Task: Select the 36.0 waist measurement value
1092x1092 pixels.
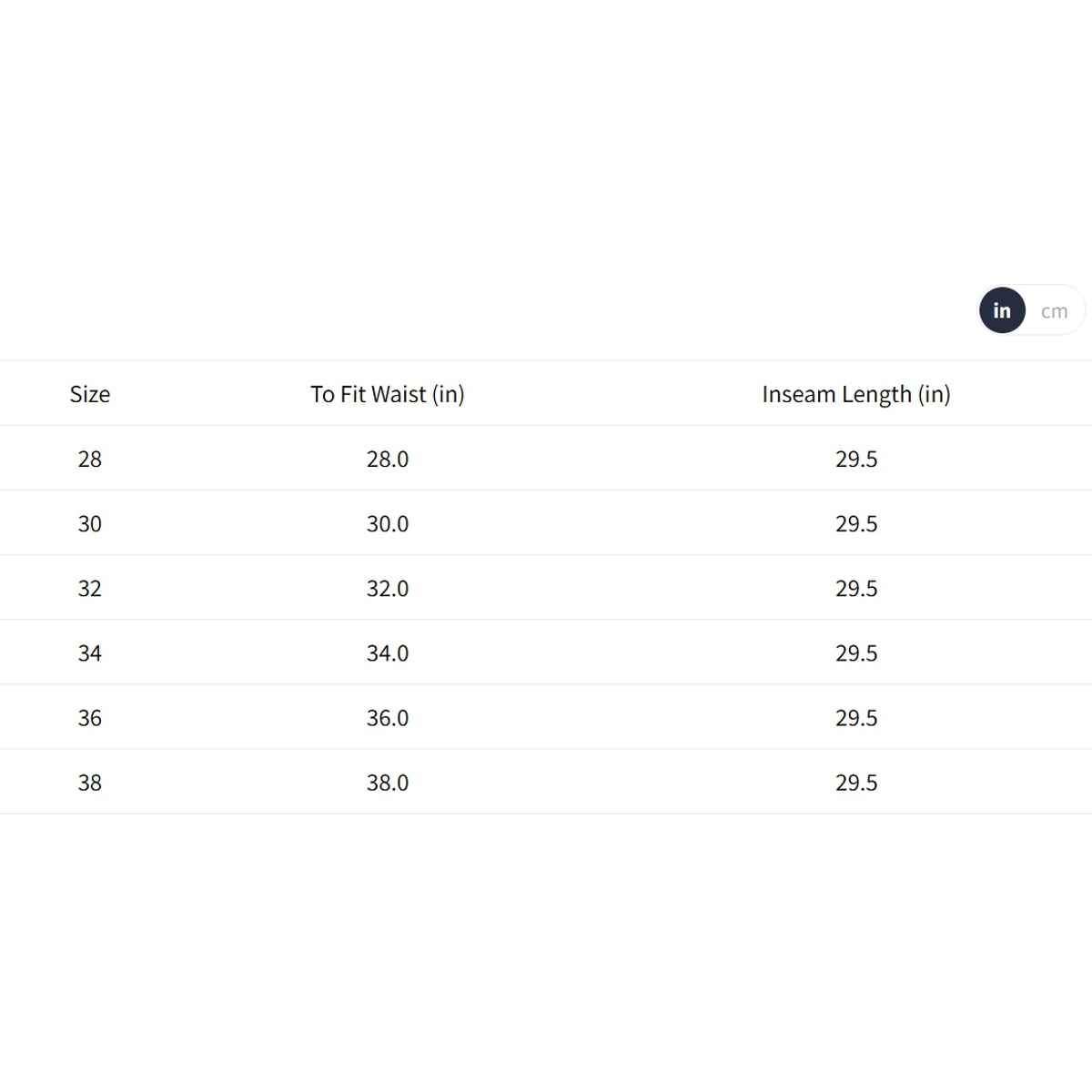Action: [x=387, y=718]
